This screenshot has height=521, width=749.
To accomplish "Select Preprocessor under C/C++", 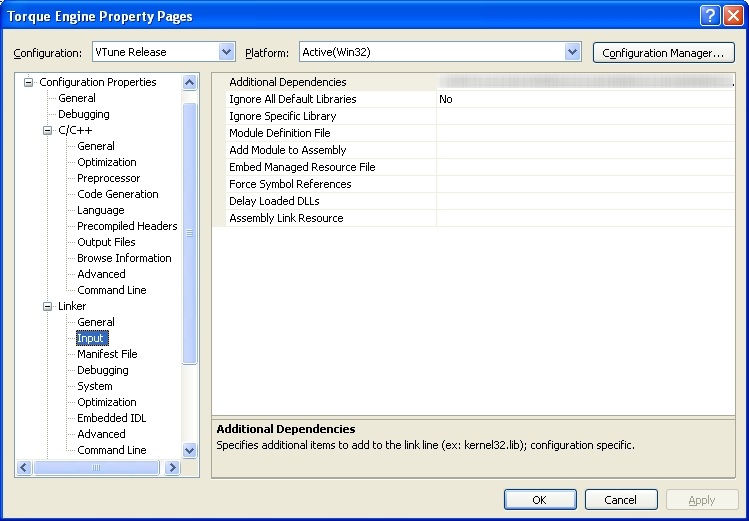I will pyautogui.click(x=108, y=178).
